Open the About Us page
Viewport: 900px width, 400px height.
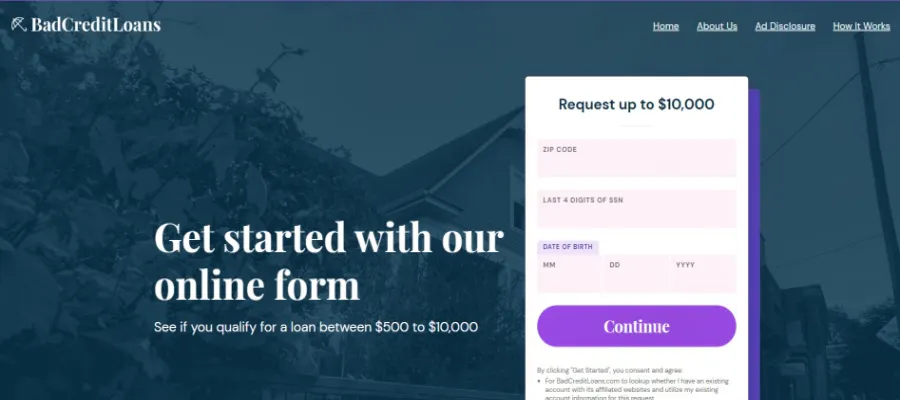(x=717, y=26)
